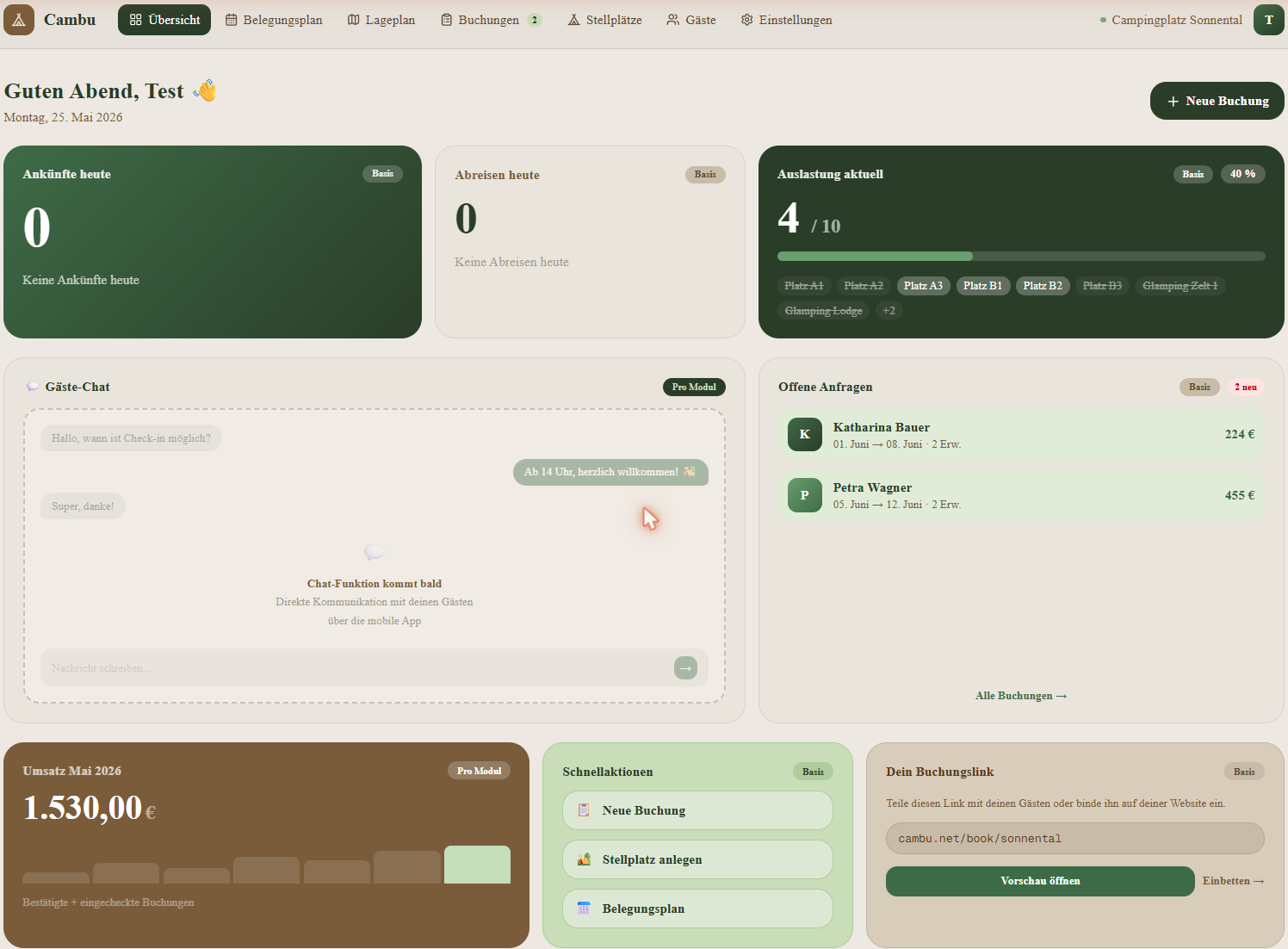Click Katharina Bauer avatar K
This screenshot has height=949, width=1288.
coord(805,434)
